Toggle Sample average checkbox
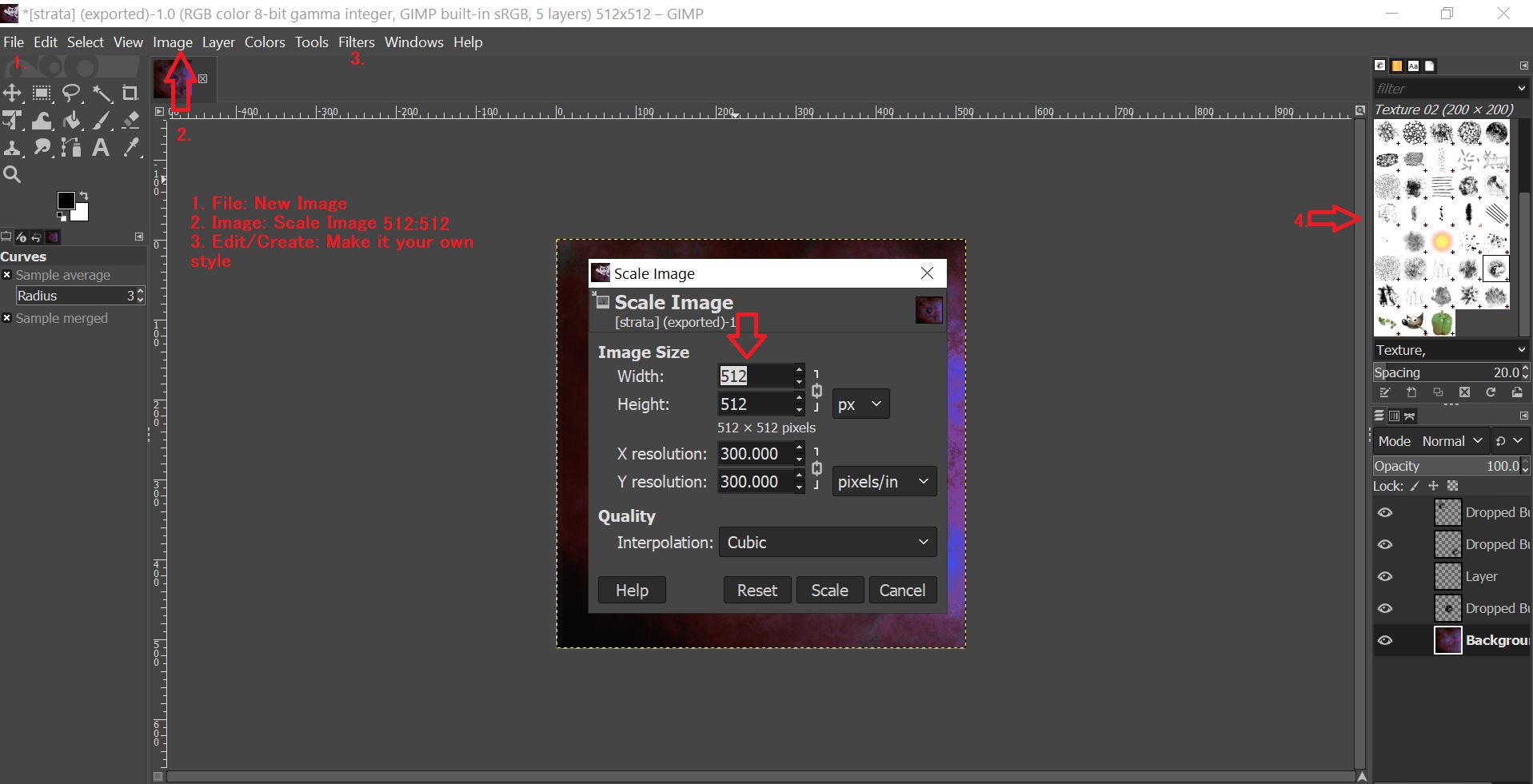1533x784 pixels. (x=6, y=275)
